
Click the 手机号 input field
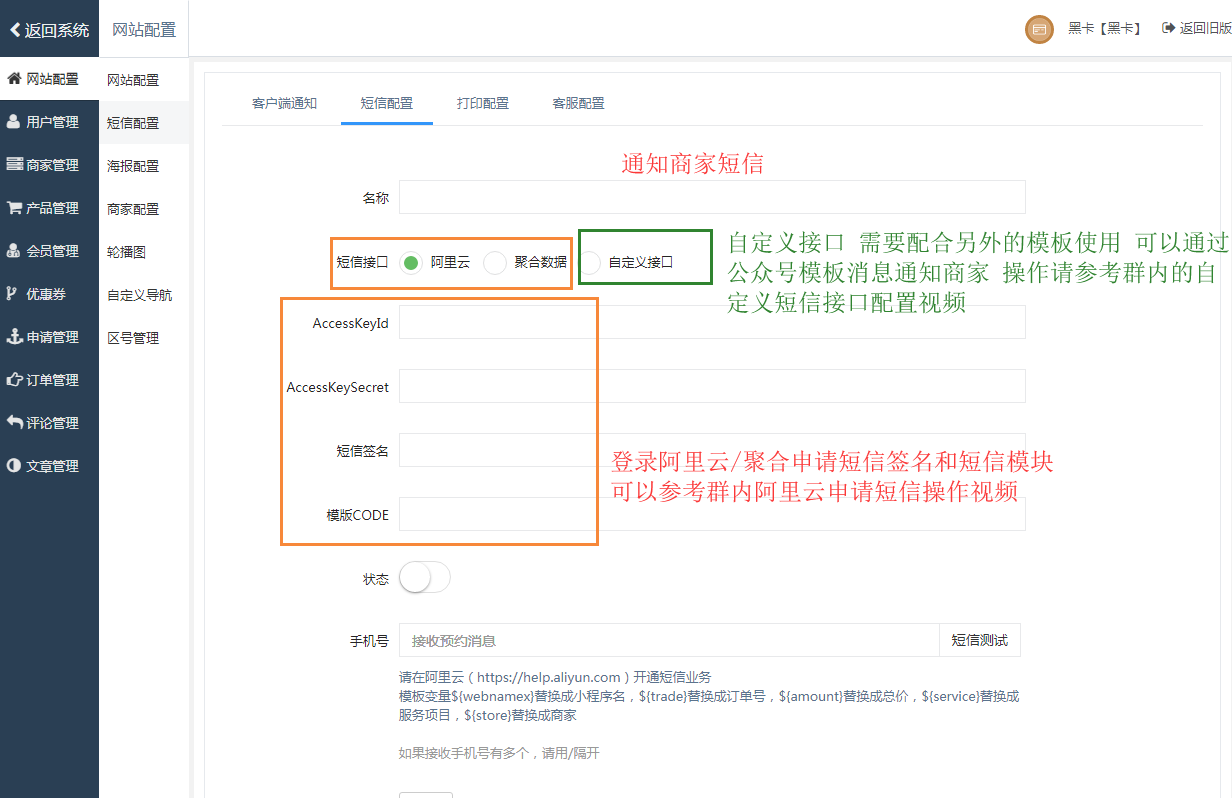point(669,640)
